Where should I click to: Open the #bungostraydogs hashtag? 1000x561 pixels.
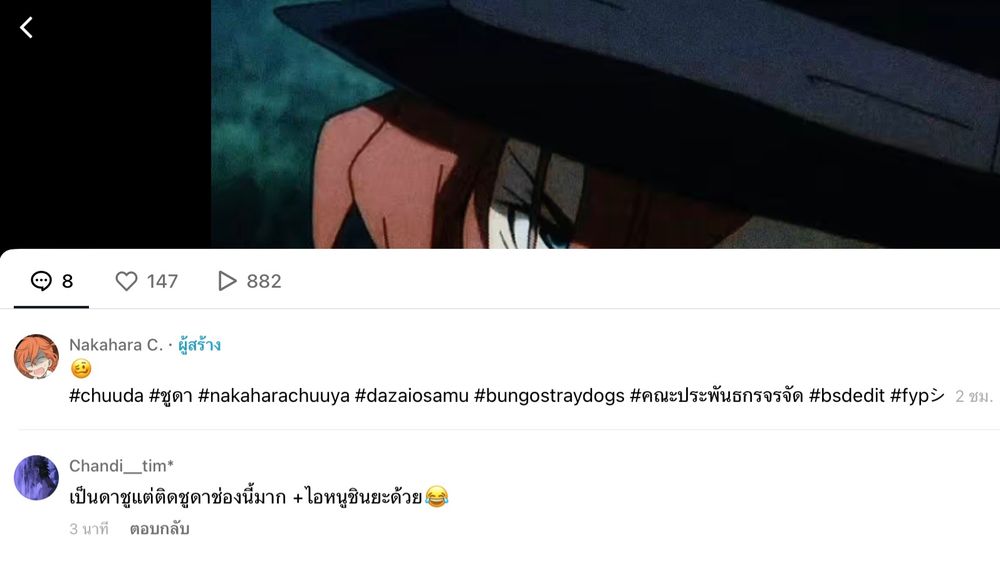[x=549, y=396]
